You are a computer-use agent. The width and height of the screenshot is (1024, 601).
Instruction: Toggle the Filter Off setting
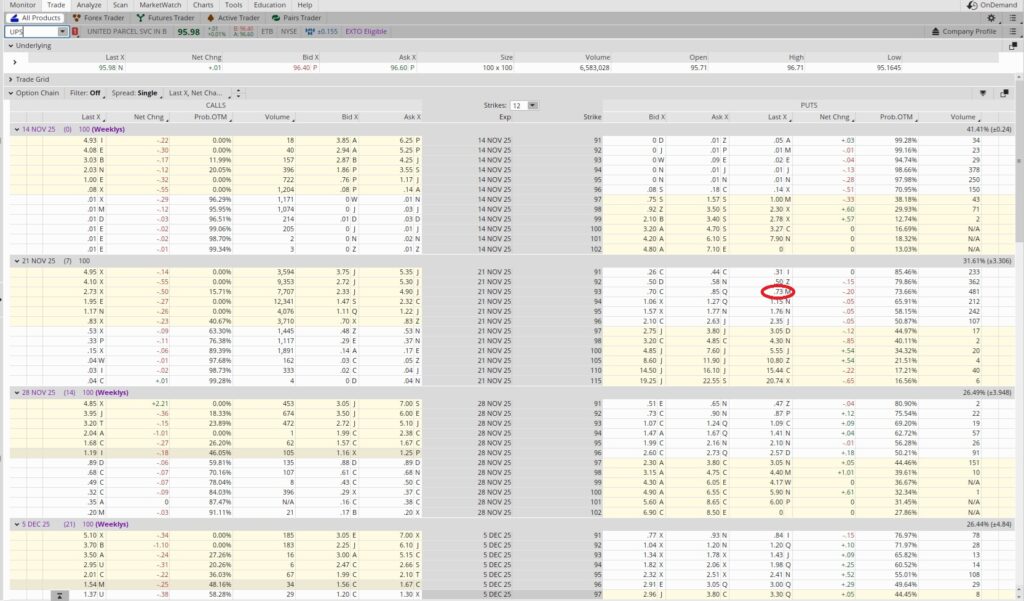[86, 92]
